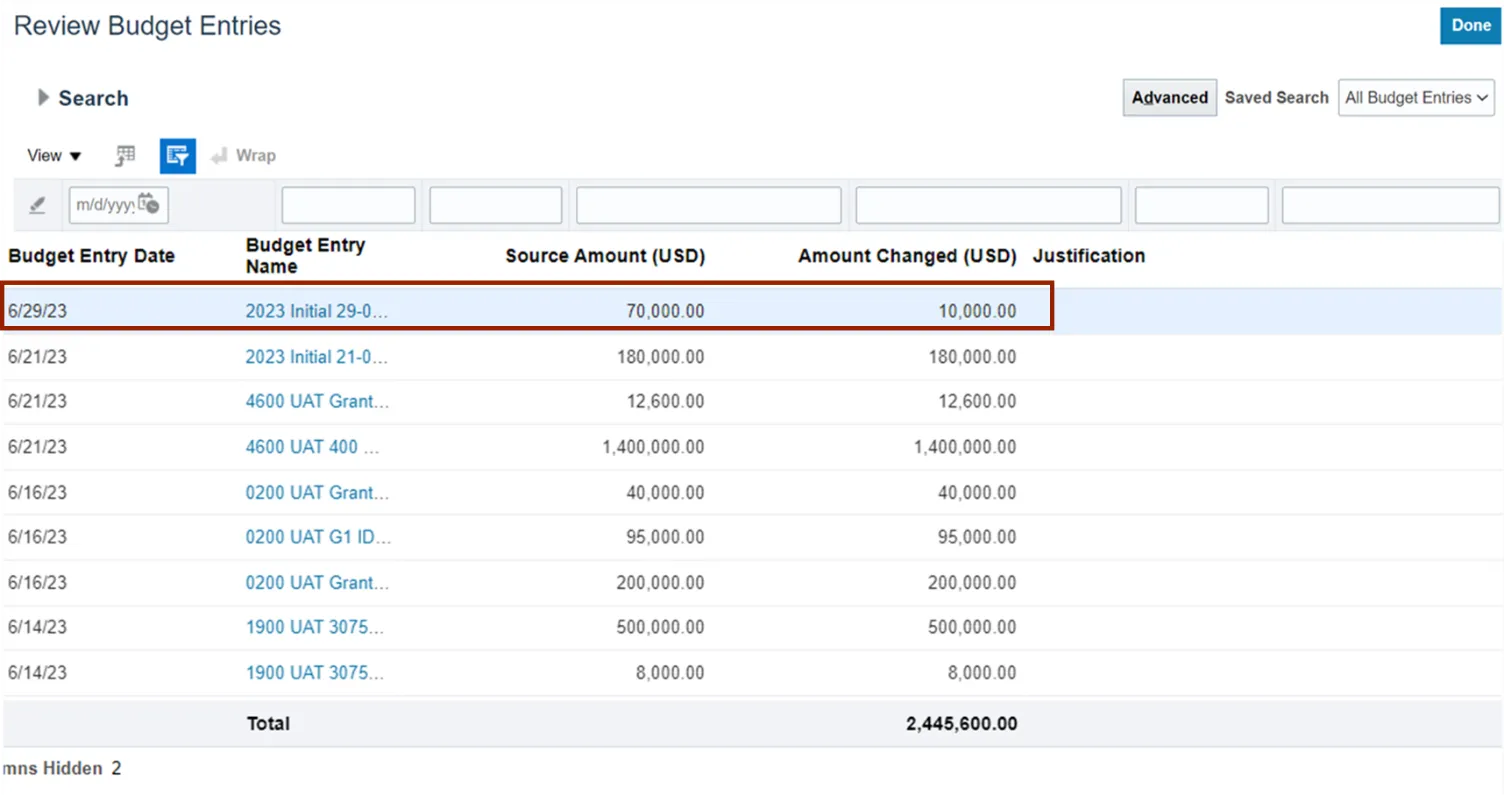1504x795 pixels.
Task: Click the Amount Changed (USD) column header
Action: tap(906, 256)
